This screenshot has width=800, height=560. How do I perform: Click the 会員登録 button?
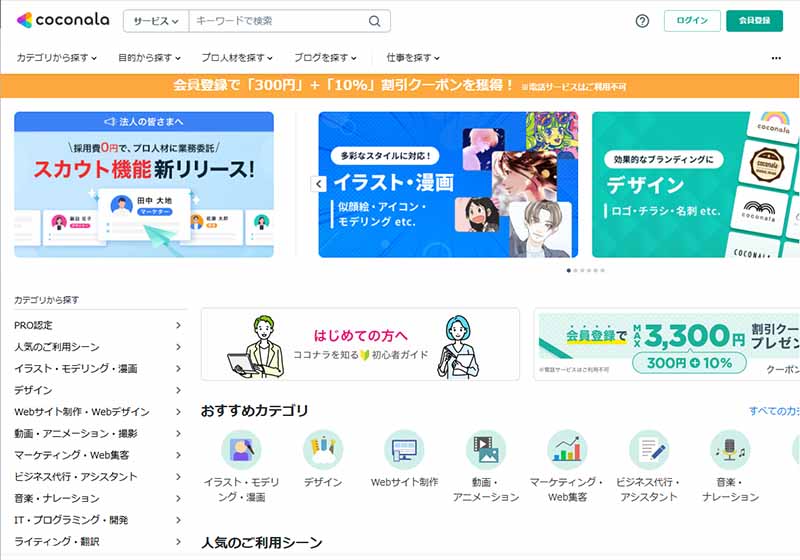click(x=754, y=21)
